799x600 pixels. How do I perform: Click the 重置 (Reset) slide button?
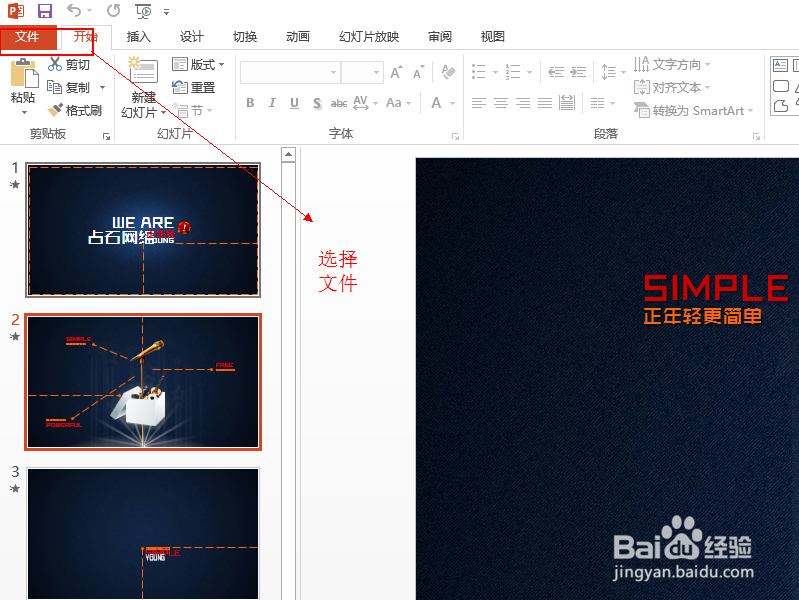click(194, 88)
